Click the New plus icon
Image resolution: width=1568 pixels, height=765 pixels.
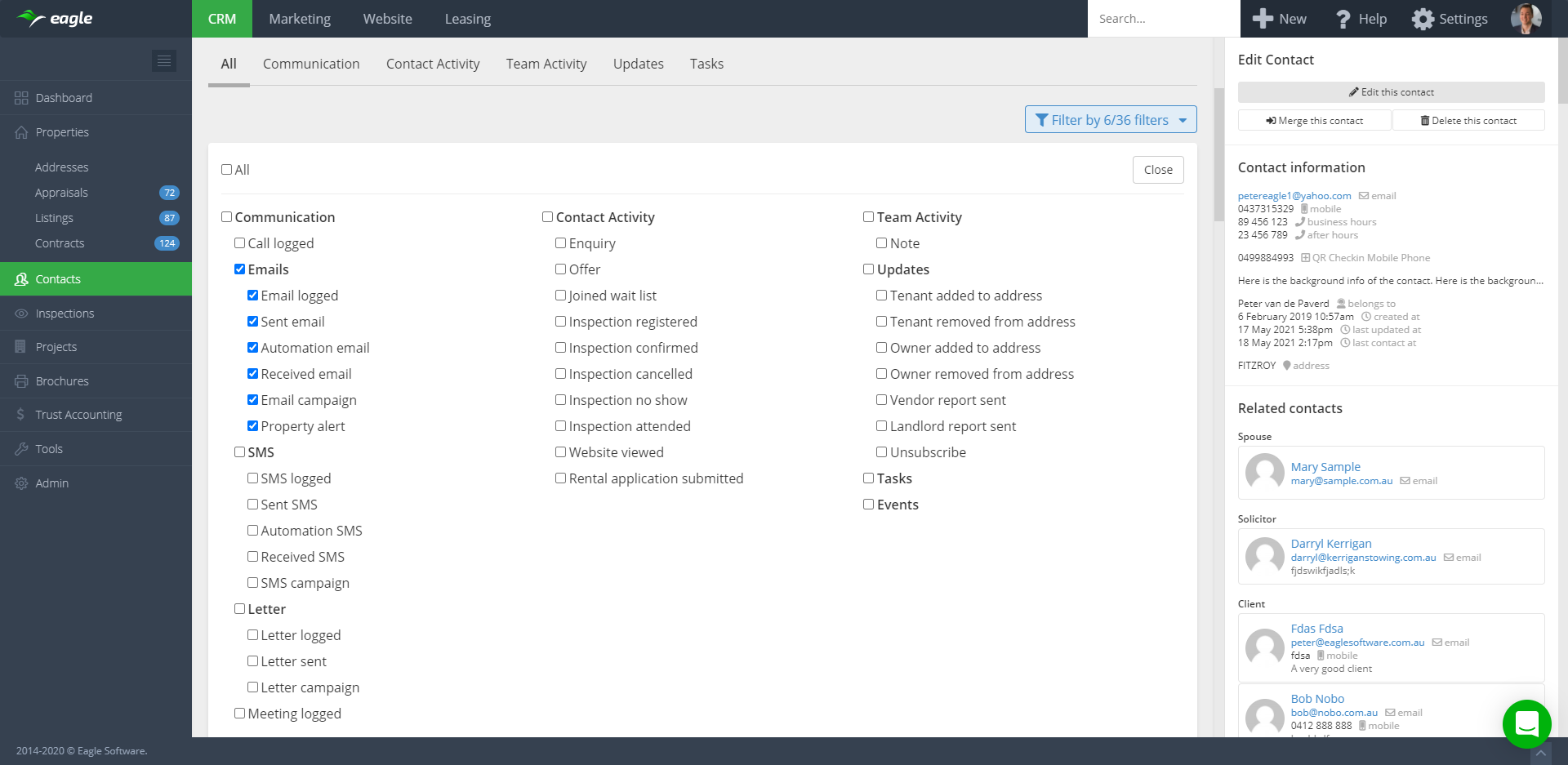click(x=1263, y=19)
